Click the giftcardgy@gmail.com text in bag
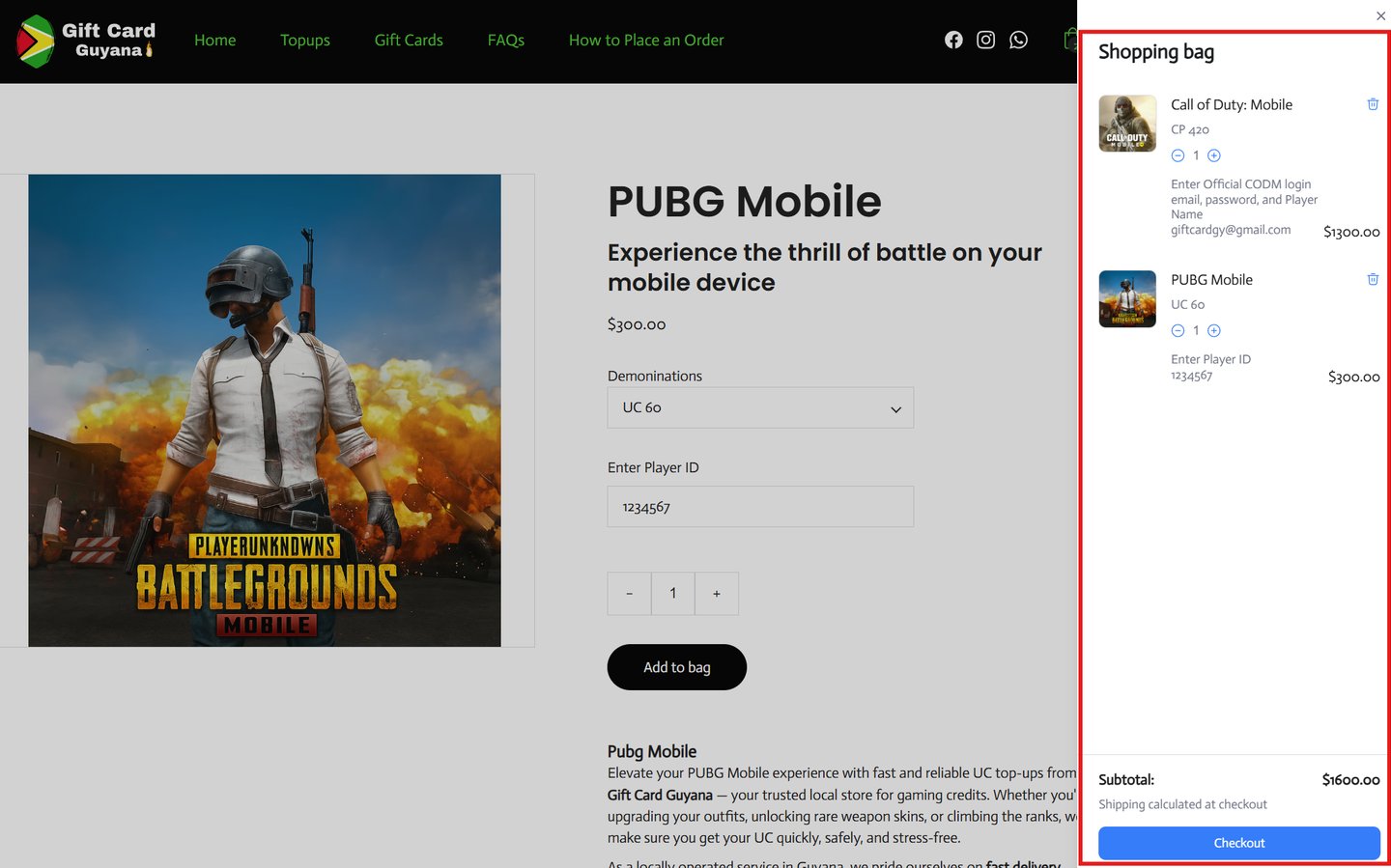This screenshot has width=1391, height=868. [1231, 230]
